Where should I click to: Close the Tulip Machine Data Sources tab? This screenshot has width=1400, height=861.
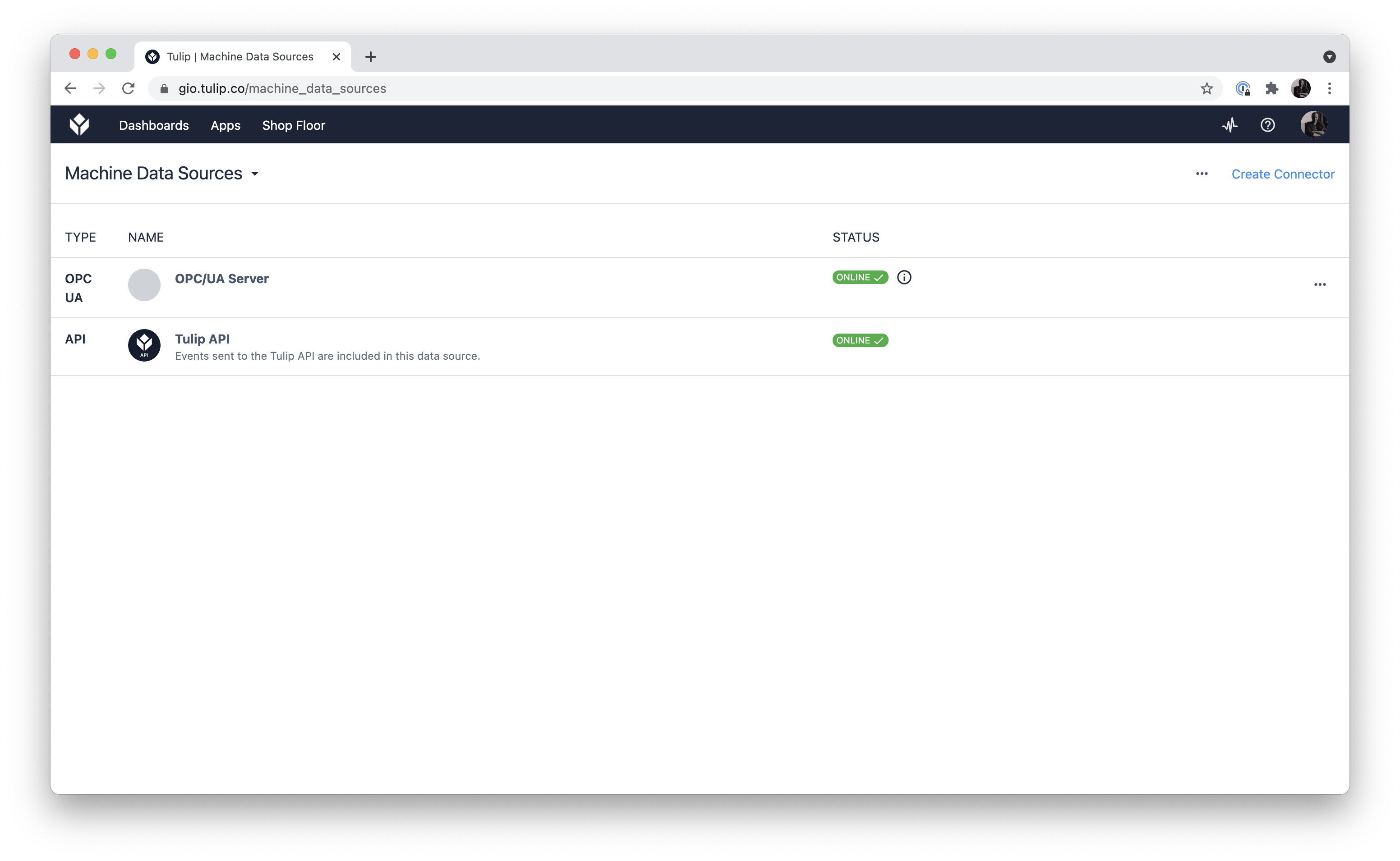click(336, 56)
